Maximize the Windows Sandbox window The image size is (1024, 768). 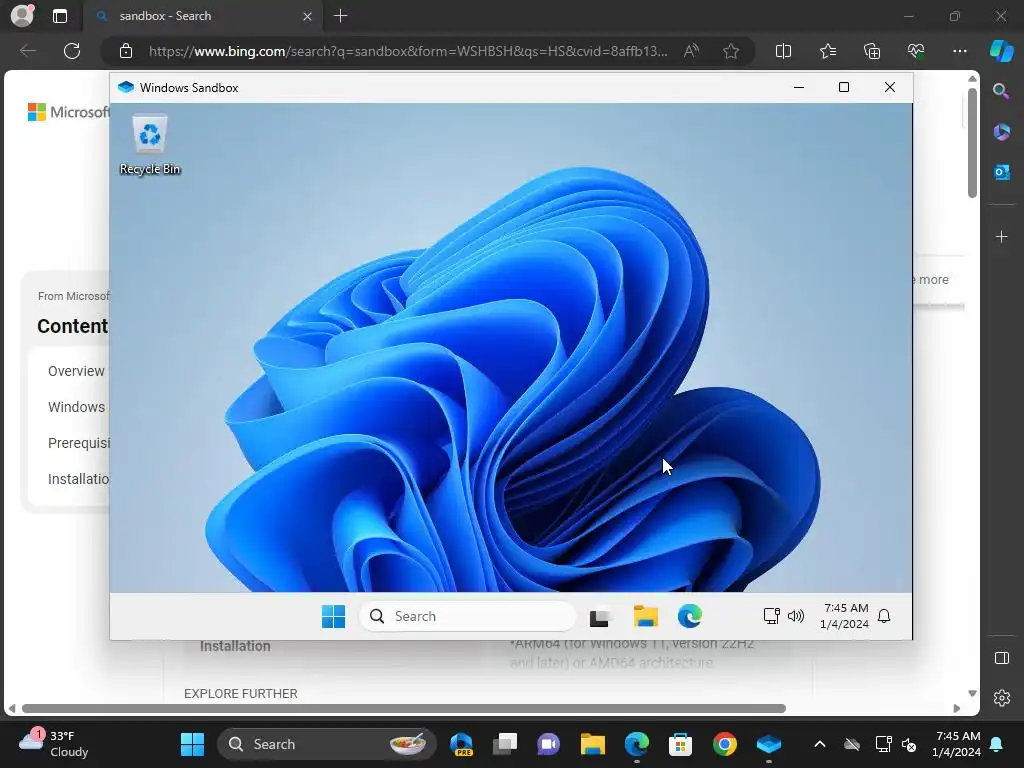844,88
